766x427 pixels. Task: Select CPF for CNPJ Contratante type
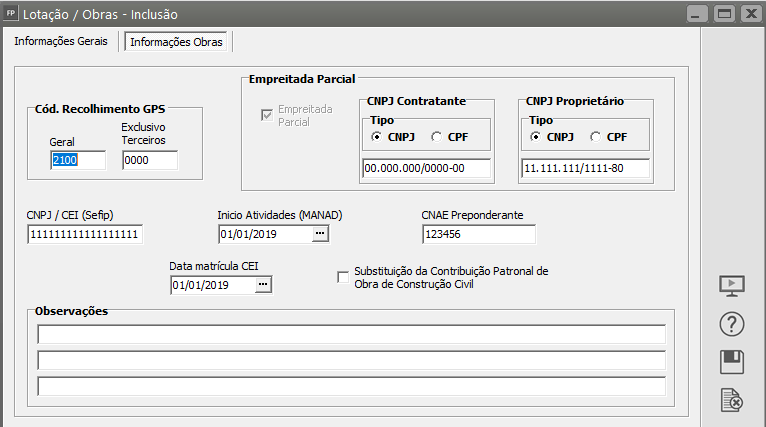tap(438, 137)
